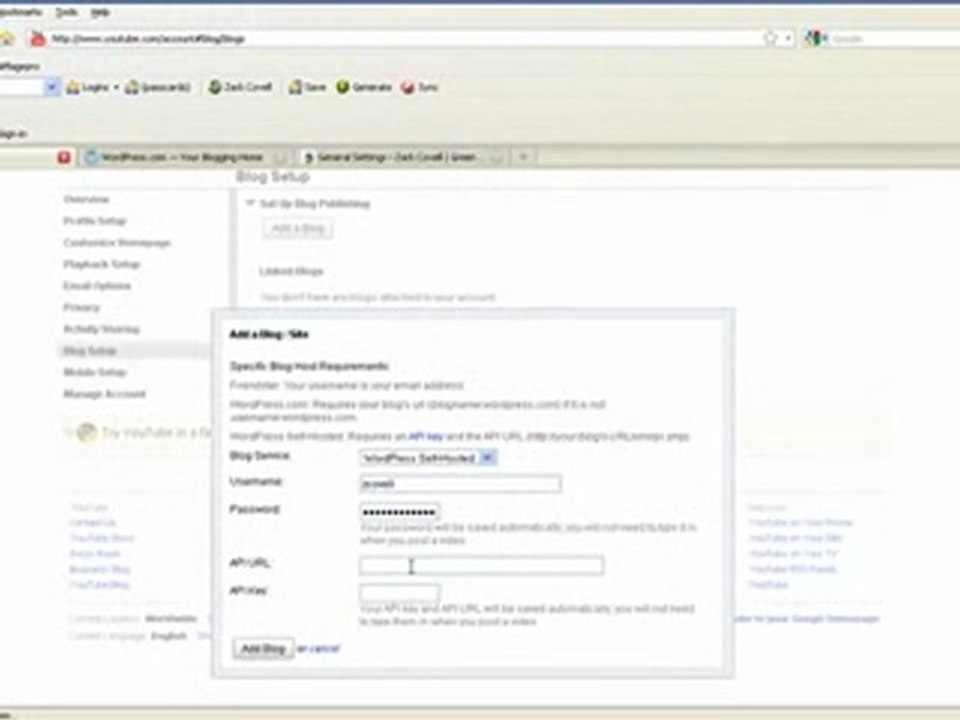The width and height of the screenshot is (960, 720).
Task: Click the API URL input field
Action: coord(481,565)
